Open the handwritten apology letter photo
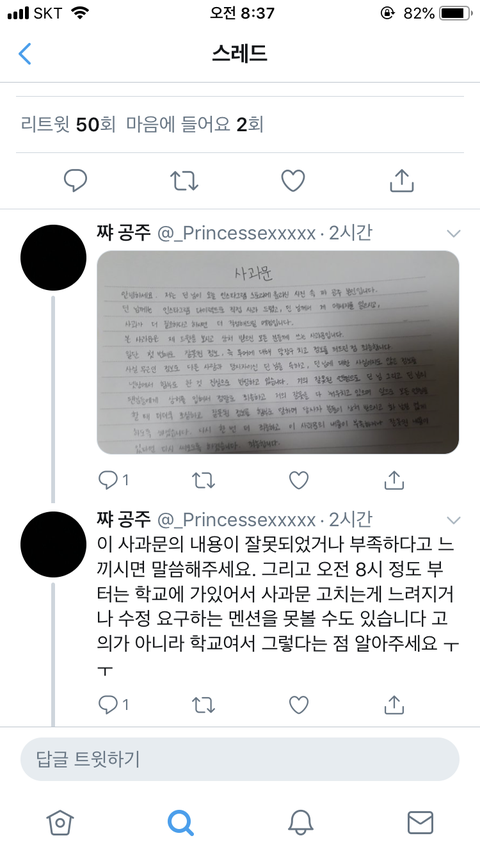Screen dimensions: 480x854 pos(278,352)
